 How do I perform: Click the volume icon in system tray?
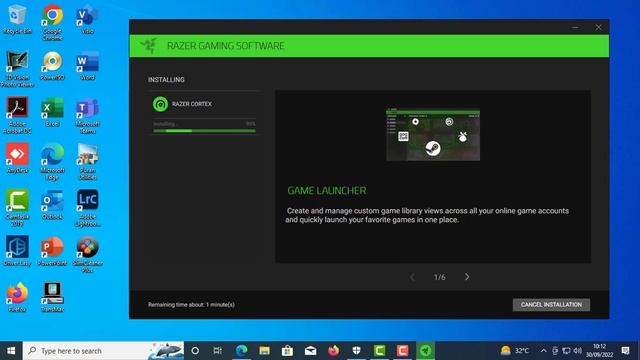click(x=578, y=351)
